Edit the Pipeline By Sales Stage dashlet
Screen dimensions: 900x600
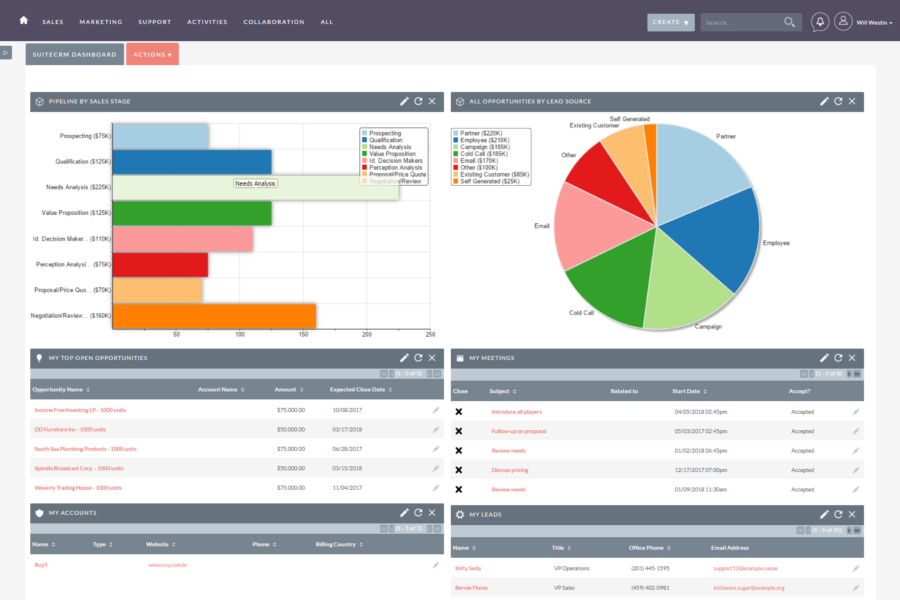[x=404, y=101]
